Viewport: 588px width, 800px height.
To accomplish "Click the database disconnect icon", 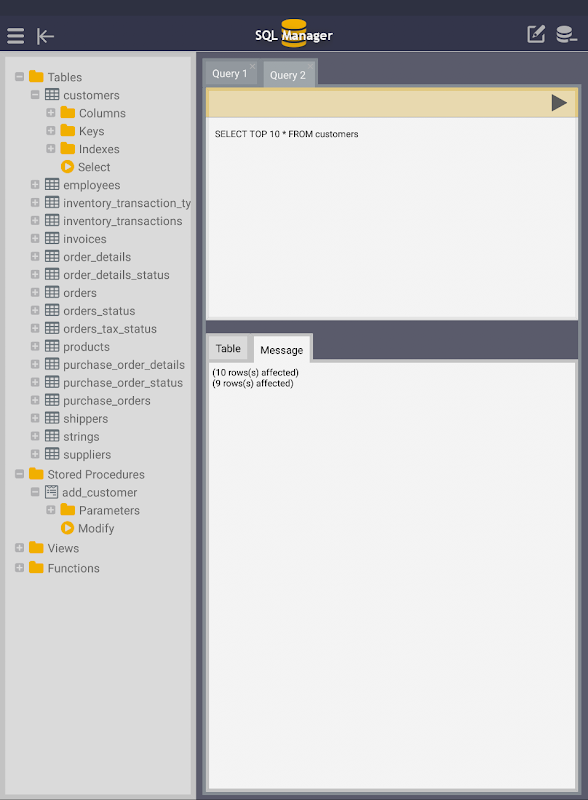I will (566, 34).
